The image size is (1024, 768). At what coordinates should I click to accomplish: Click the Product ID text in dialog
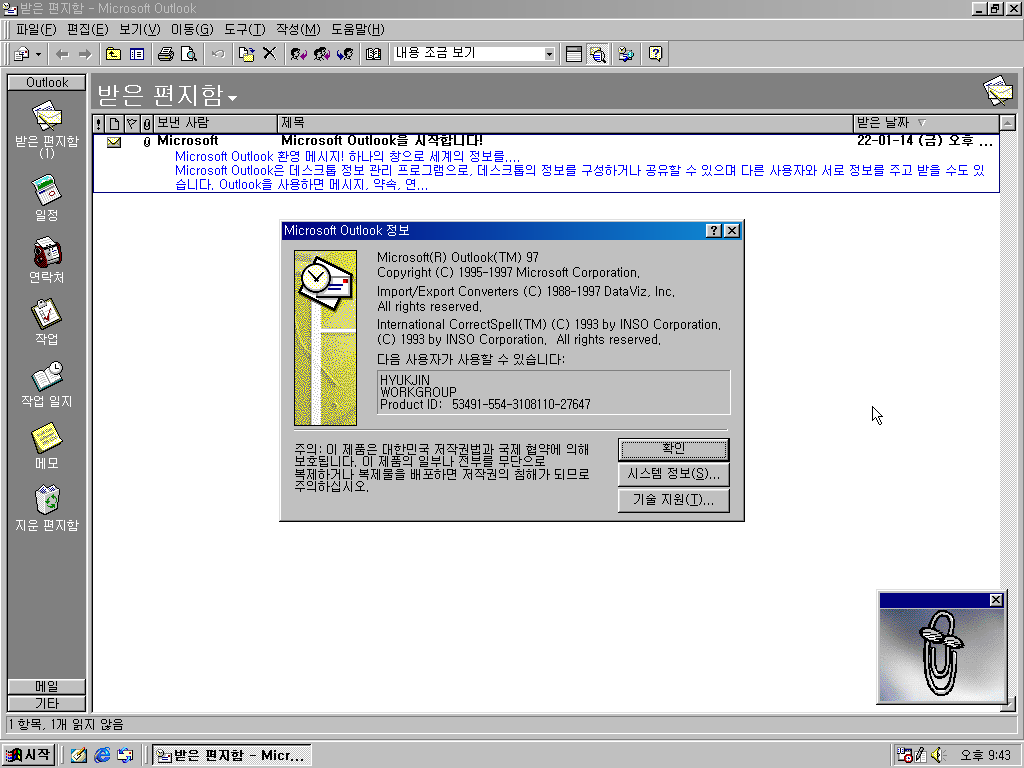tap(485, 405)
